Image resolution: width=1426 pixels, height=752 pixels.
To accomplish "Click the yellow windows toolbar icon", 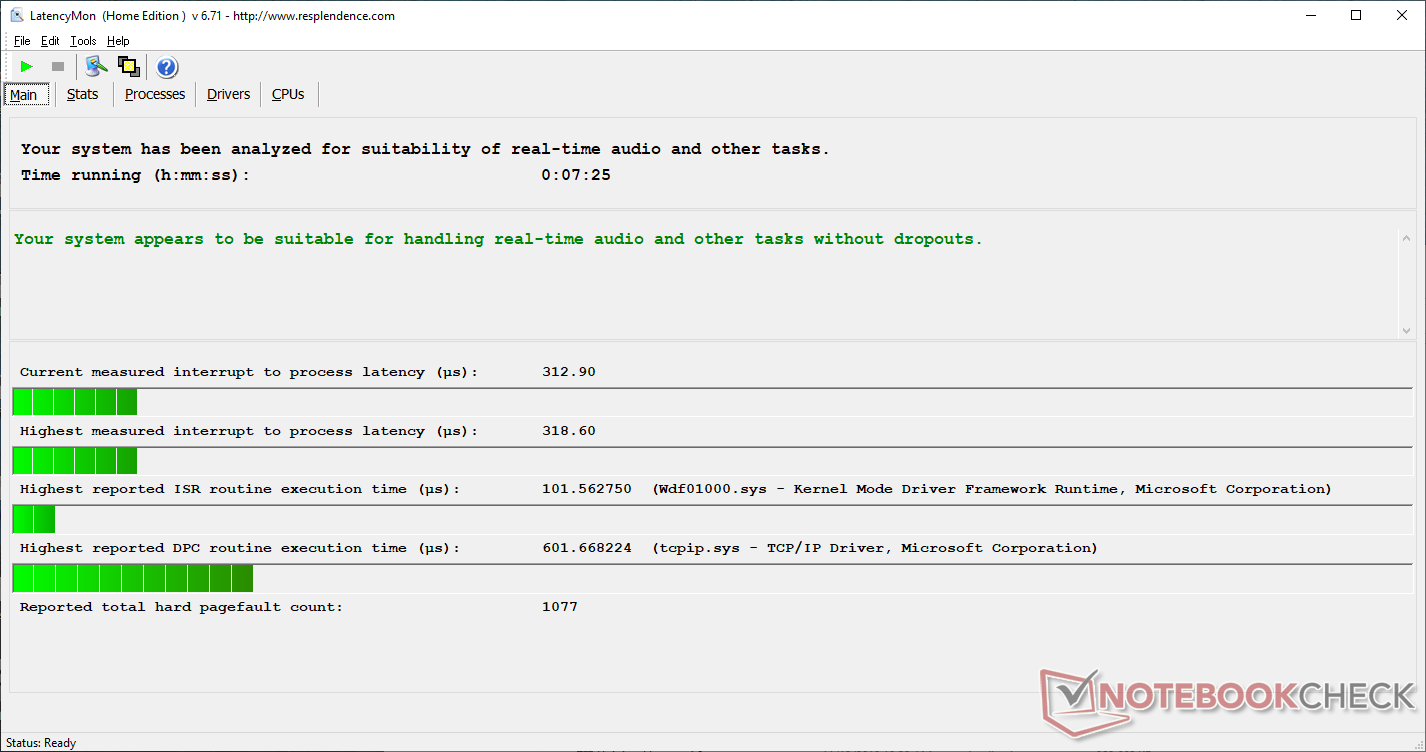I will [x=128, y=67].
